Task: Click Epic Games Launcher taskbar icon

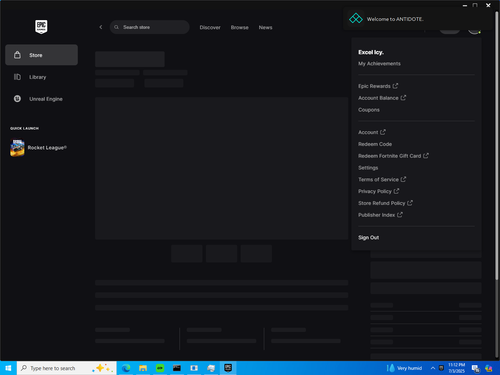Action: pyautogui.click(x=228, y=368)
